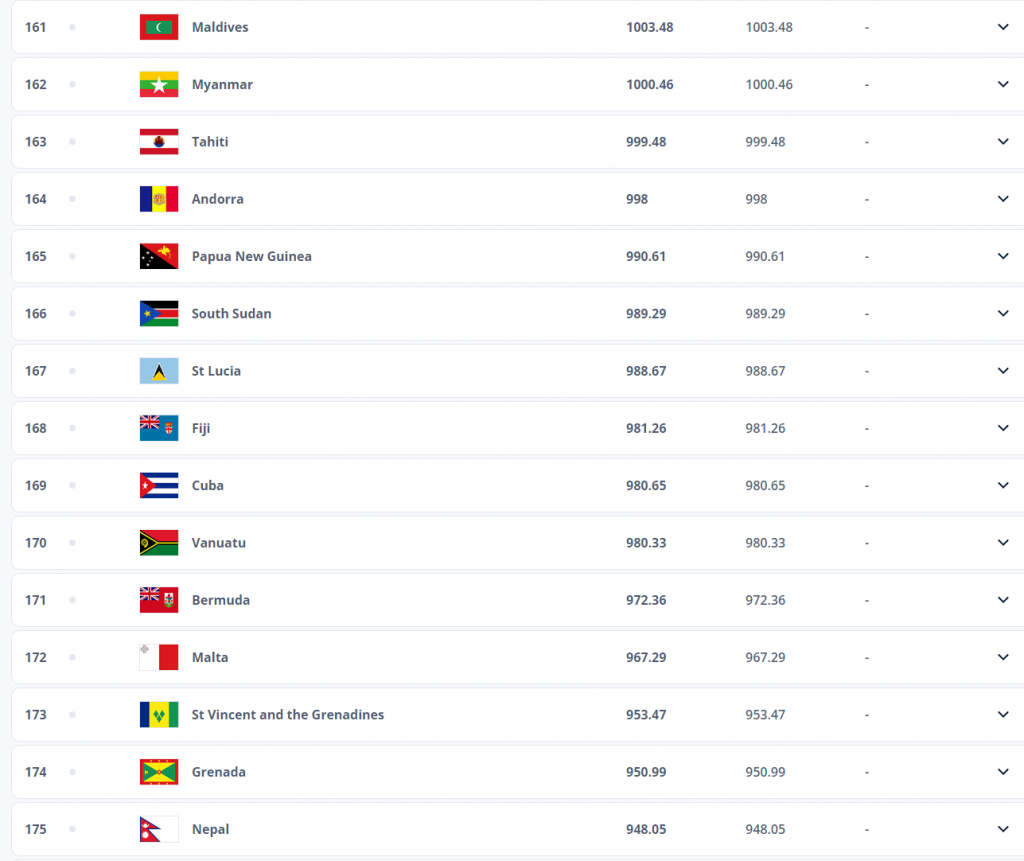This screenshot has height=861, width=1024.
Task: Open St Vincent and the Grenadines link
Action: pyautogui.click(x=288, y=715)
